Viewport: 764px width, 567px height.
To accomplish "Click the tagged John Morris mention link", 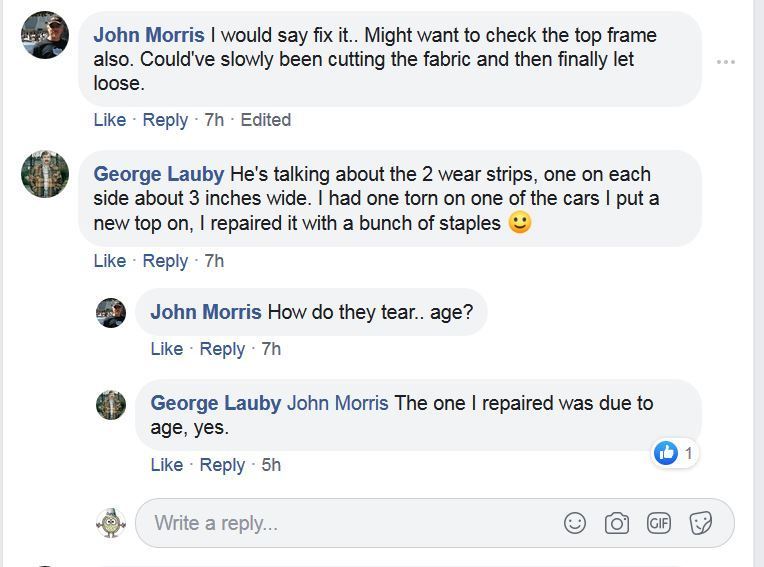I will coord(337,403).
